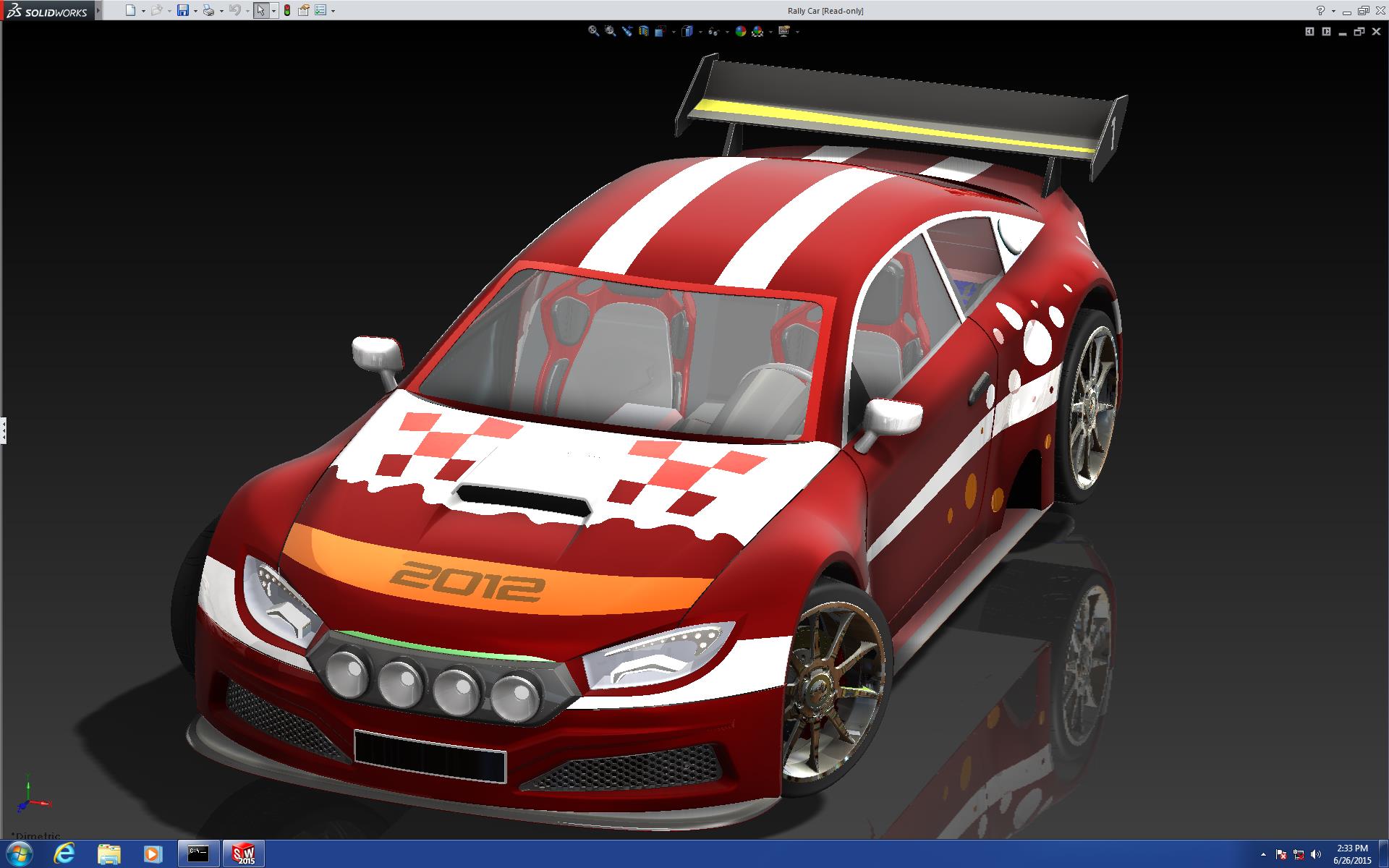Open the Print icon
The image size is (1389, 868).
click(x=208, y=10)
